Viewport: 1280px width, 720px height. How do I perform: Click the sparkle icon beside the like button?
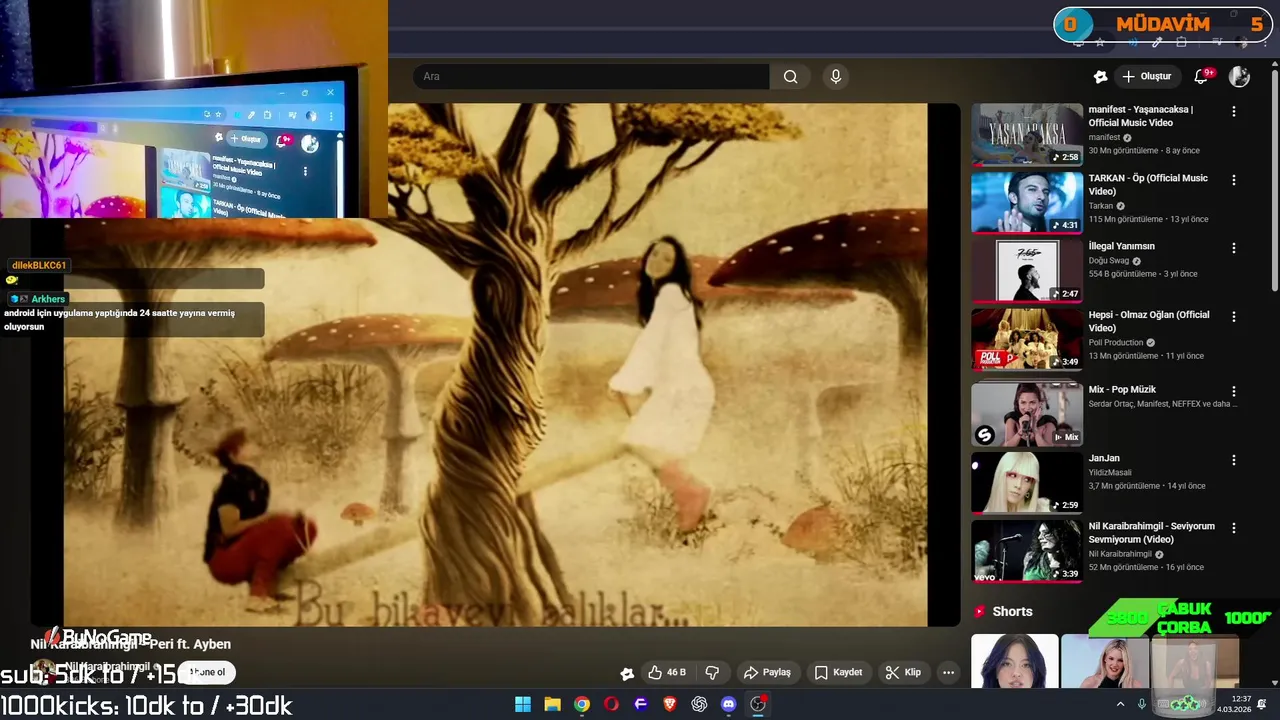[x=627, y=673]
